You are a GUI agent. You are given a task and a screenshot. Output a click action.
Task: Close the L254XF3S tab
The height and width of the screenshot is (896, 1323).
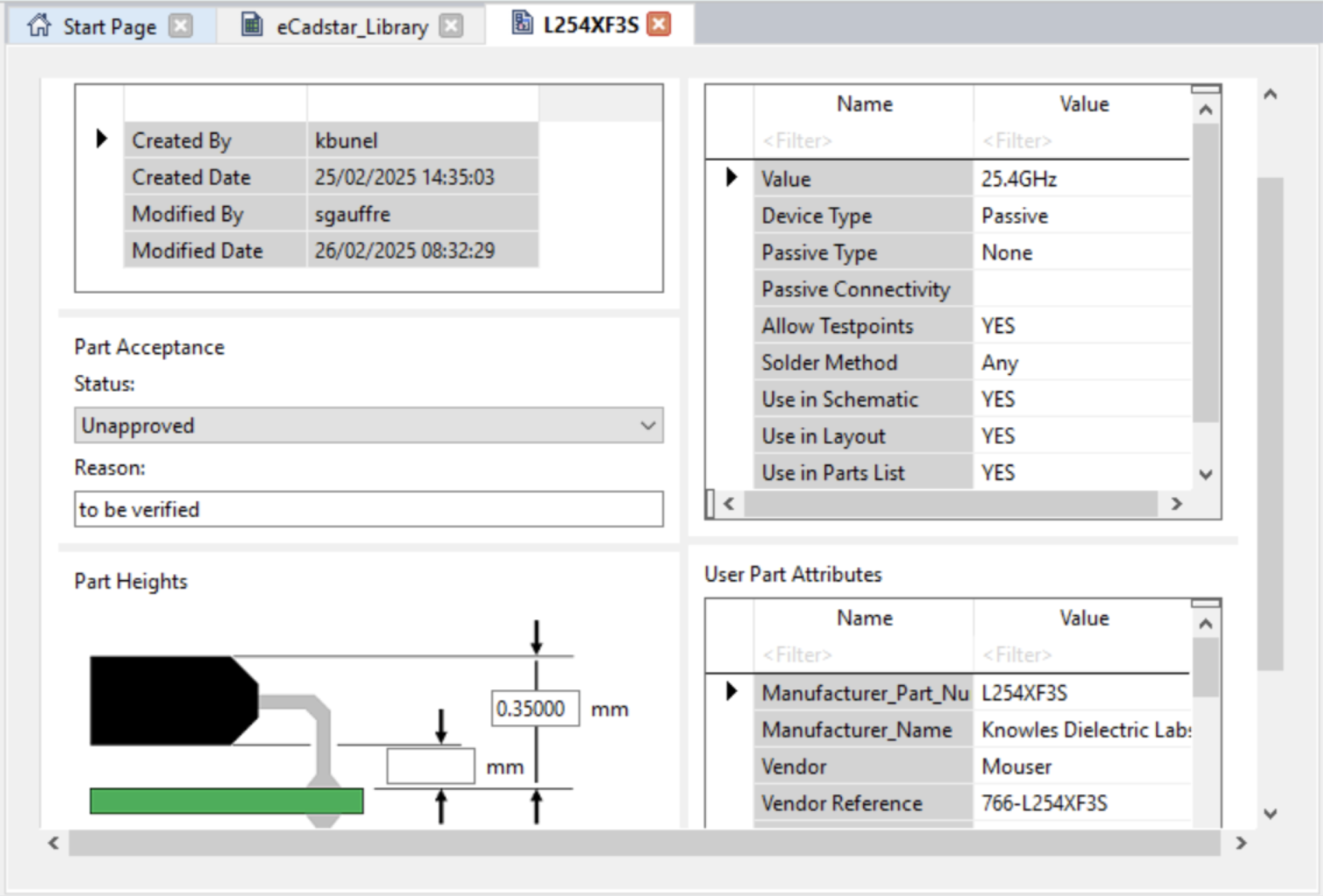click(659, 25)
